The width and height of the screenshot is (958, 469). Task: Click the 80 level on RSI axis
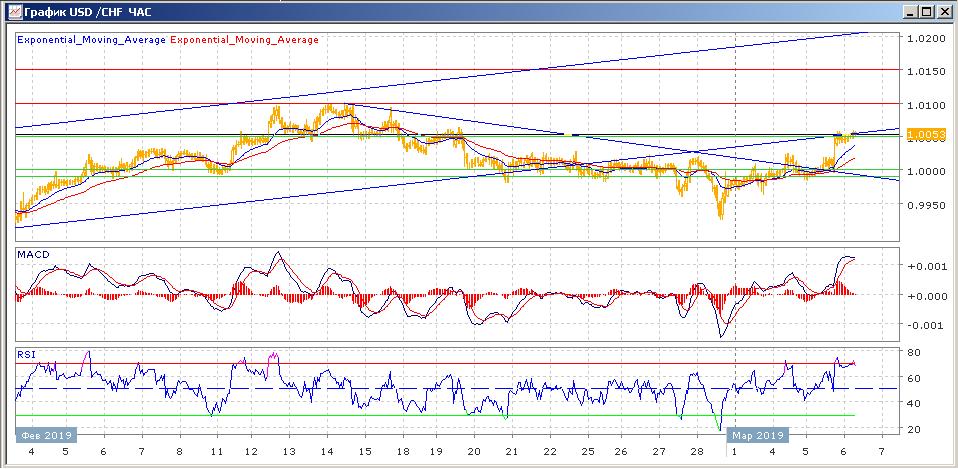click(915, 352)
